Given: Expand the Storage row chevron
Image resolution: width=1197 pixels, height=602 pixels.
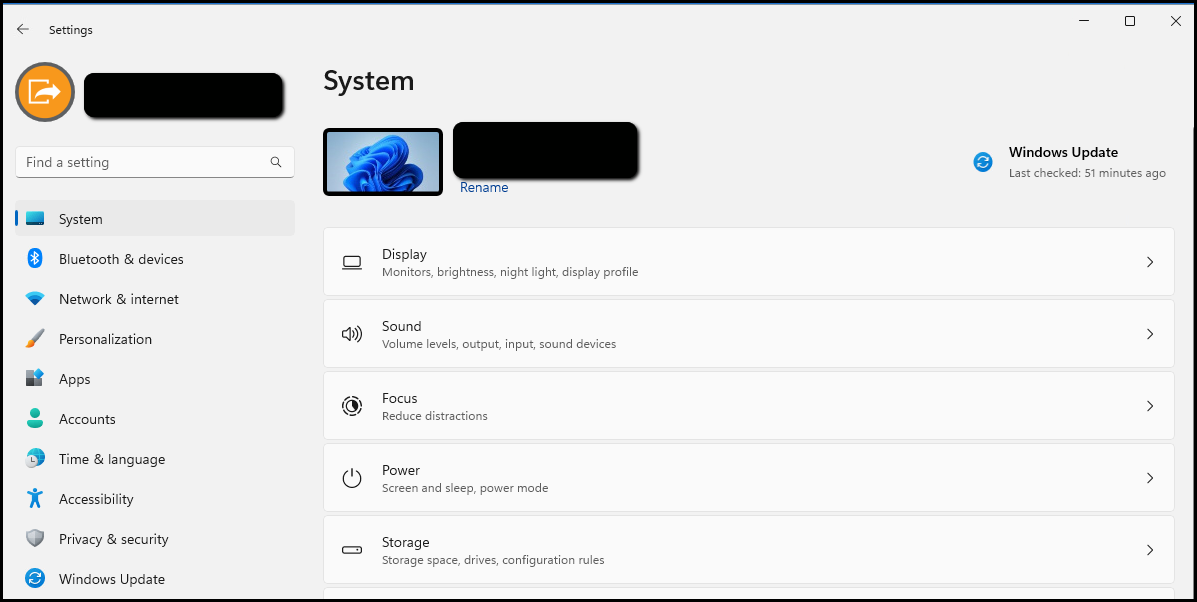Looking at the screenshot, I should (1149, 550).
